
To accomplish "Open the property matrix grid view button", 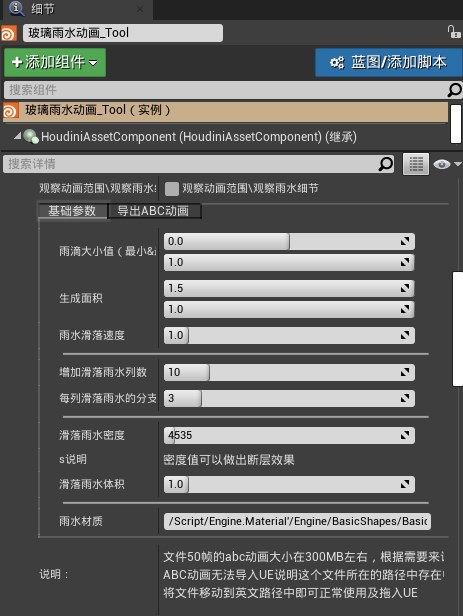I will click(416, 164).
